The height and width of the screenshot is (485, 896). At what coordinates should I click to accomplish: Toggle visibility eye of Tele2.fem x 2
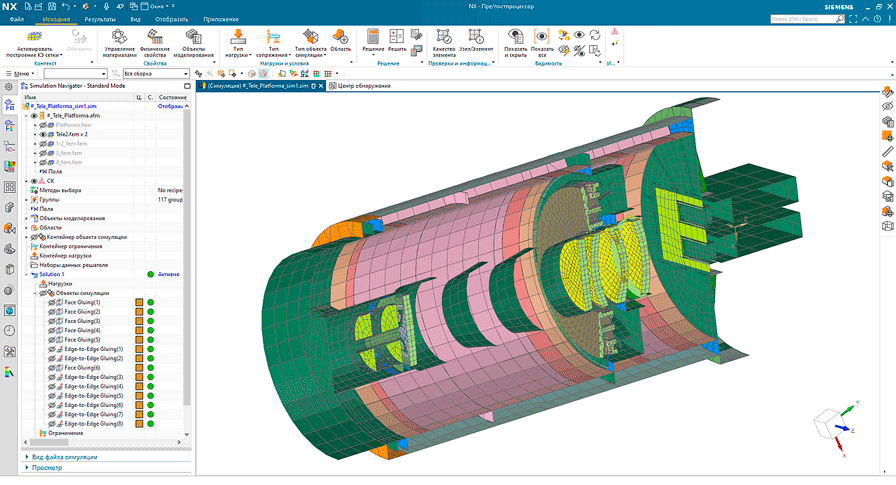point(43,134)
